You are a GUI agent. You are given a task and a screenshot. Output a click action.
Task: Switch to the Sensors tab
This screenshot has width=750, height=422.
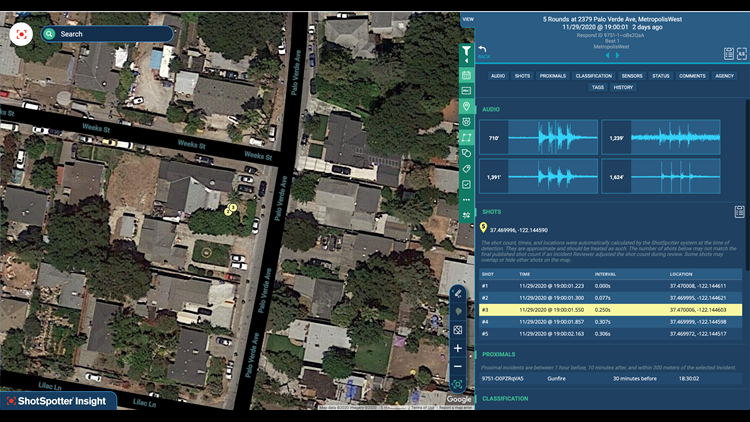click(631, 76)
